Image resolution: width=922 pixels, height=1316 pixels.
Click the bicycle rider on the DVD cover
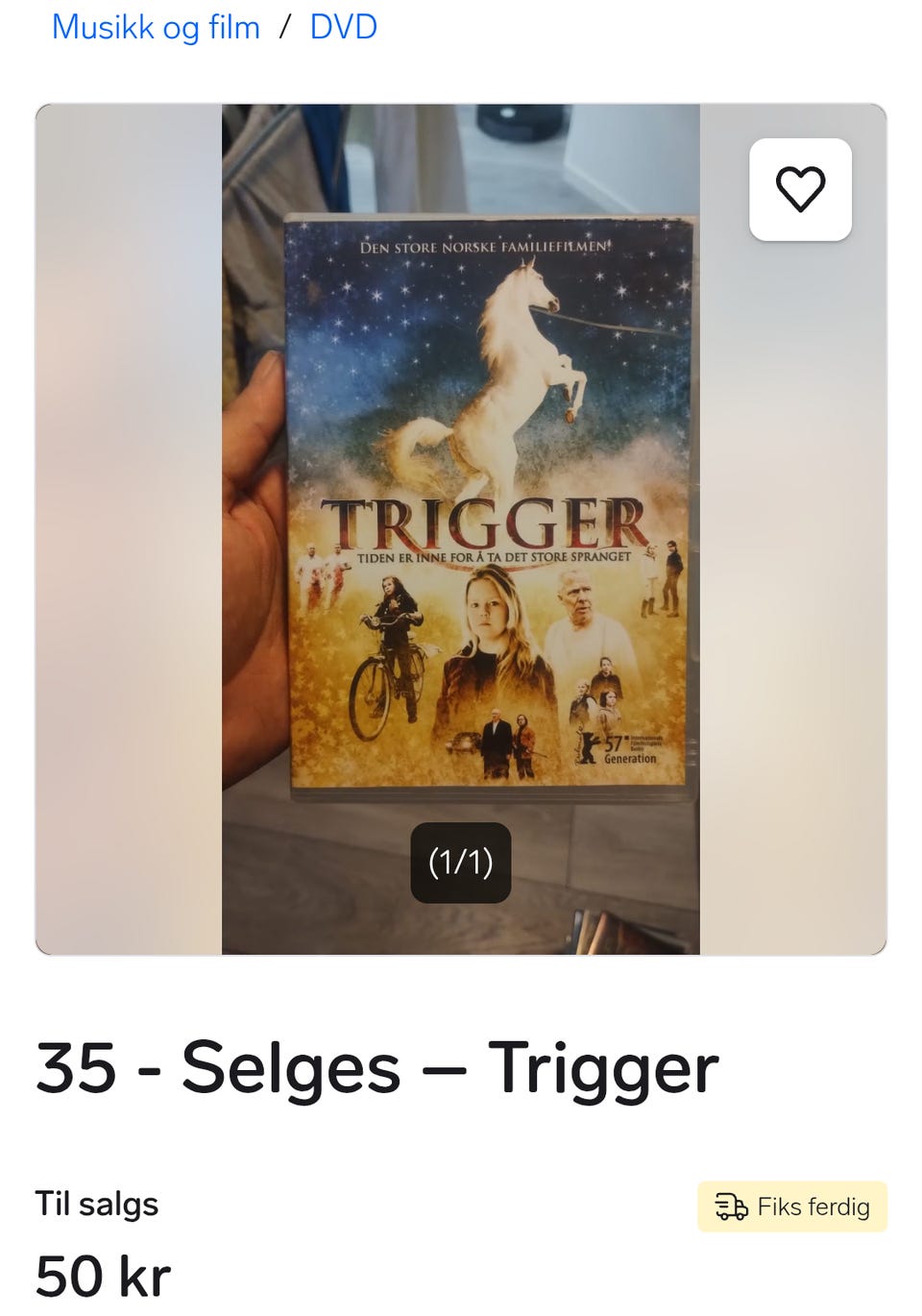(x=389, y=658)
